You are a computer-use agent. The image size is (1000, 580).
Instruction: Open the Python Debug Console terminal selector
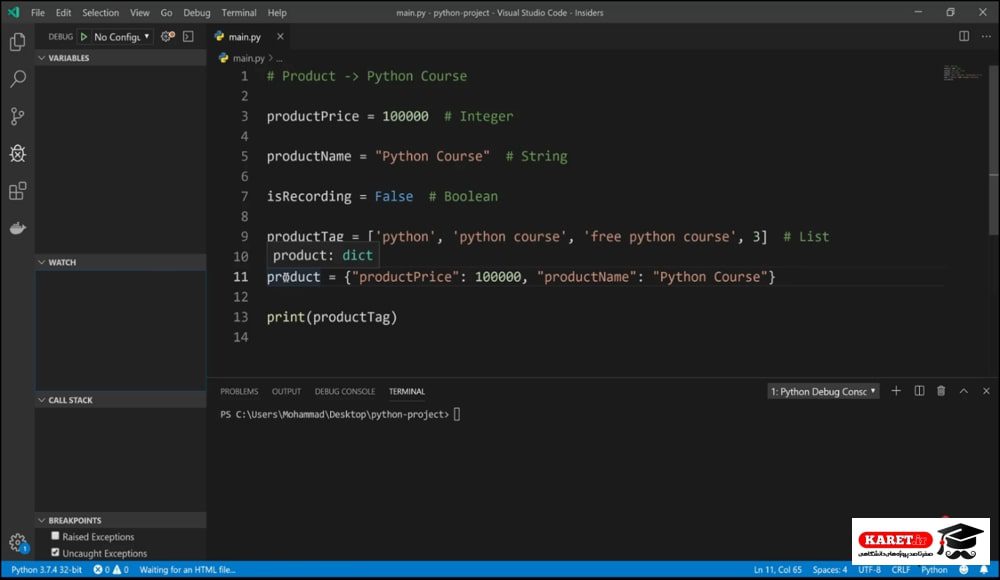coord(823,391)
